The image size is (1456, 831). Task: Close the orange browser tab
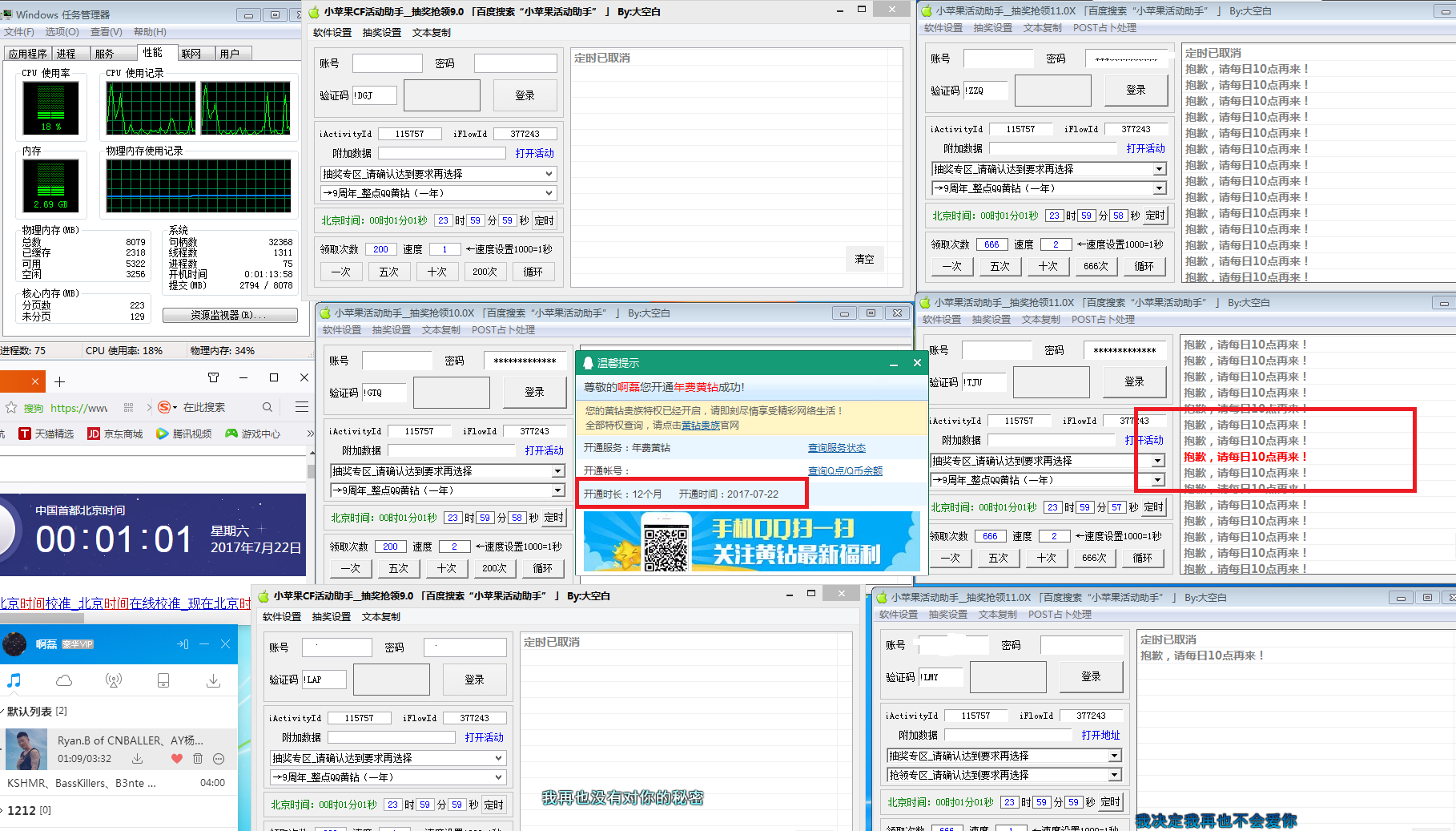(34, 381)
